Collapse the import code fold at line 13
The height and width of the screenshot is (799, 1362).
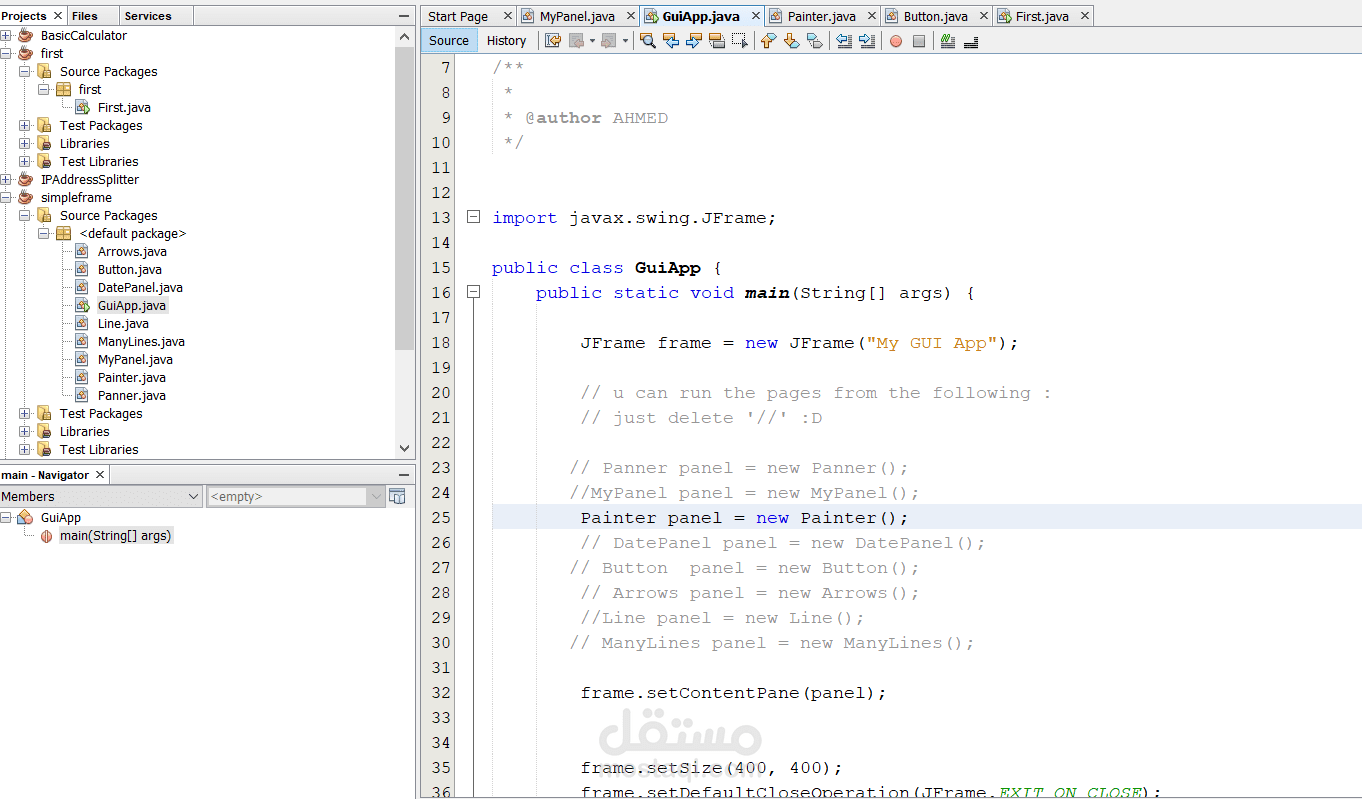(473, 217)
